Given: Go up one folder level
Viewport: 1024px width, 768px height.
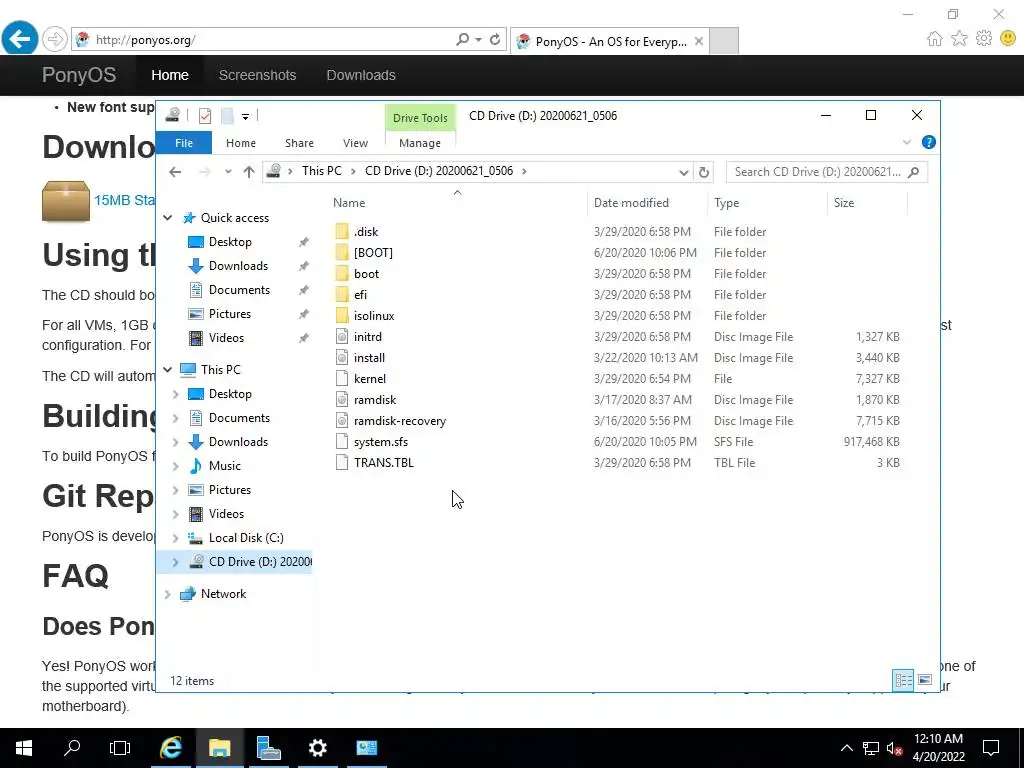Looking at the screenshot, I should (249, 172).
